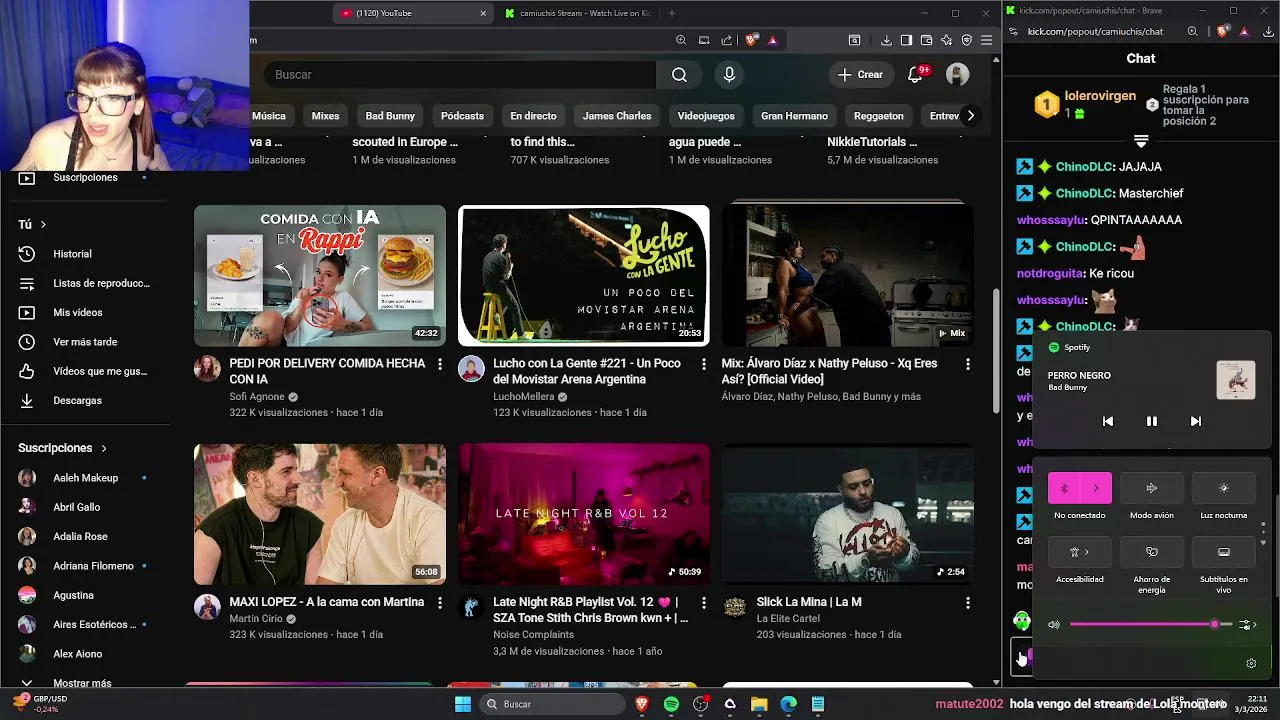Viewport: 1280px width, 720px height.
Task: Open sound output selector beside volume slider
Action: (1247, 625)
